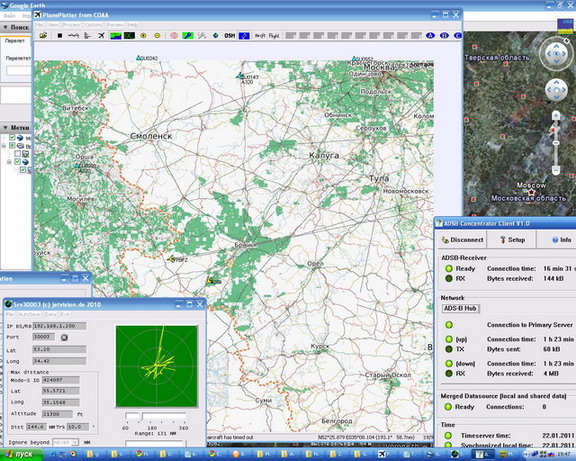Switch to the ADS-B Hub tab

click(460, 309)
